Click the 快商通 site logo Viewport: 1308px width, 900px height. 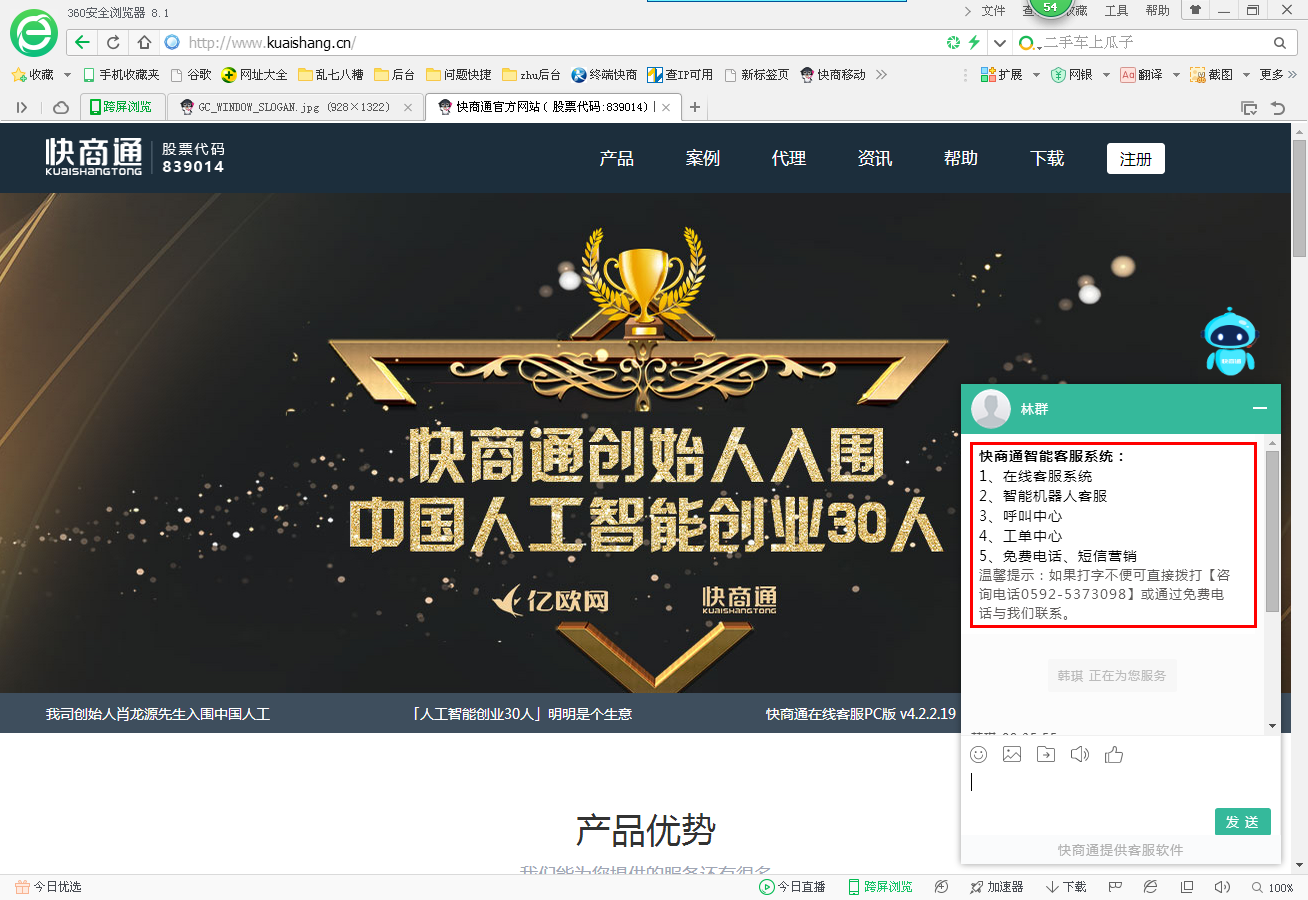[x=95, y=156]
